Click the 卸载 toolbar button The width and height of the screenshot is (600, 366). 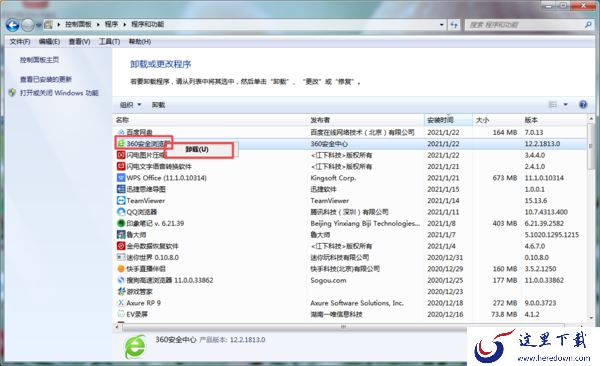158,105
